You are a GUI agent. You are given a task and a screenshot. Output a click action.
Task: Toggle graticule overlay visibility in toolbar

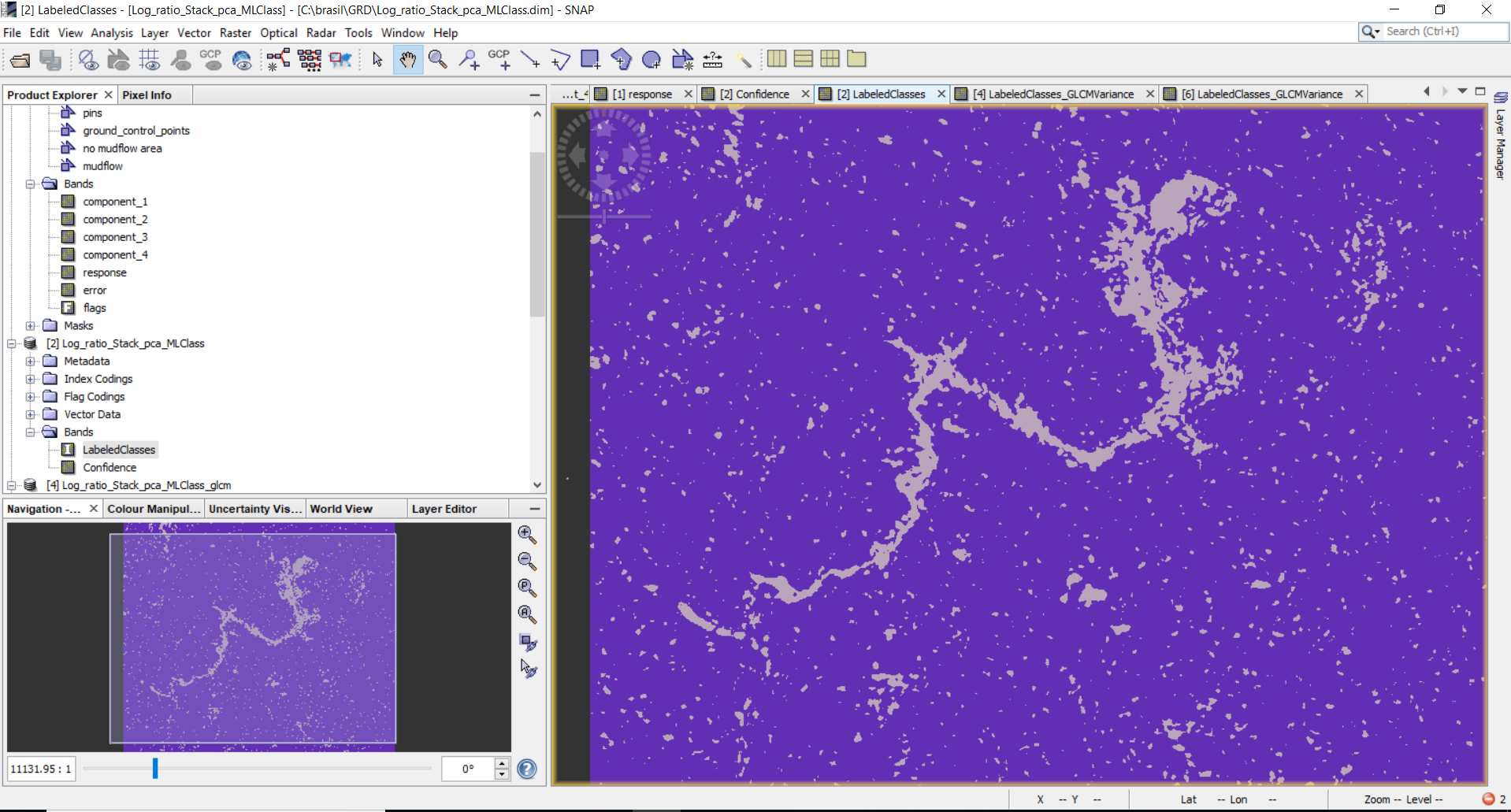150,60
